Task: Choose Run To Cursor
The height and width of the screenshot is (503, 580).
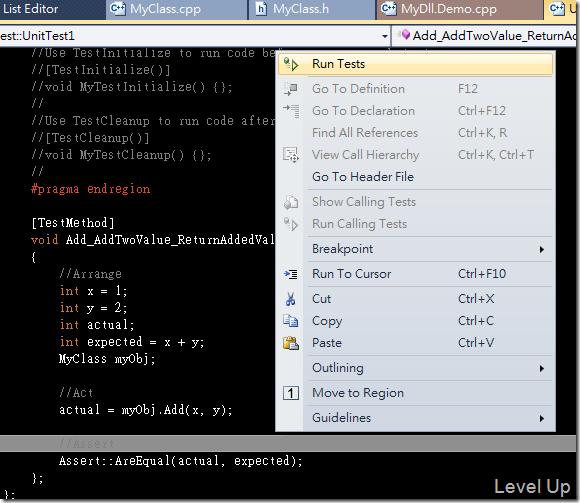Action: [x=415, y=274]
